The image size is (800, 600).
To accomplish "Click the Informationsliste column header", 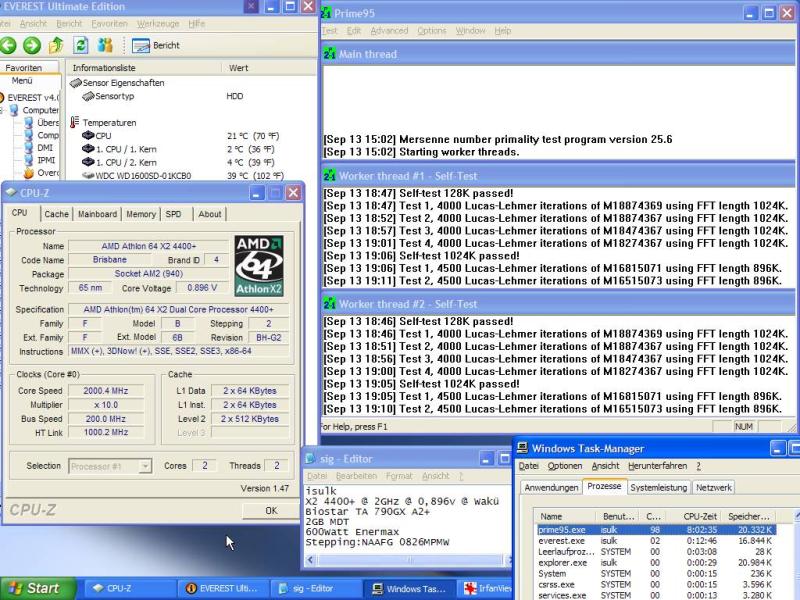I will (144, 68).
